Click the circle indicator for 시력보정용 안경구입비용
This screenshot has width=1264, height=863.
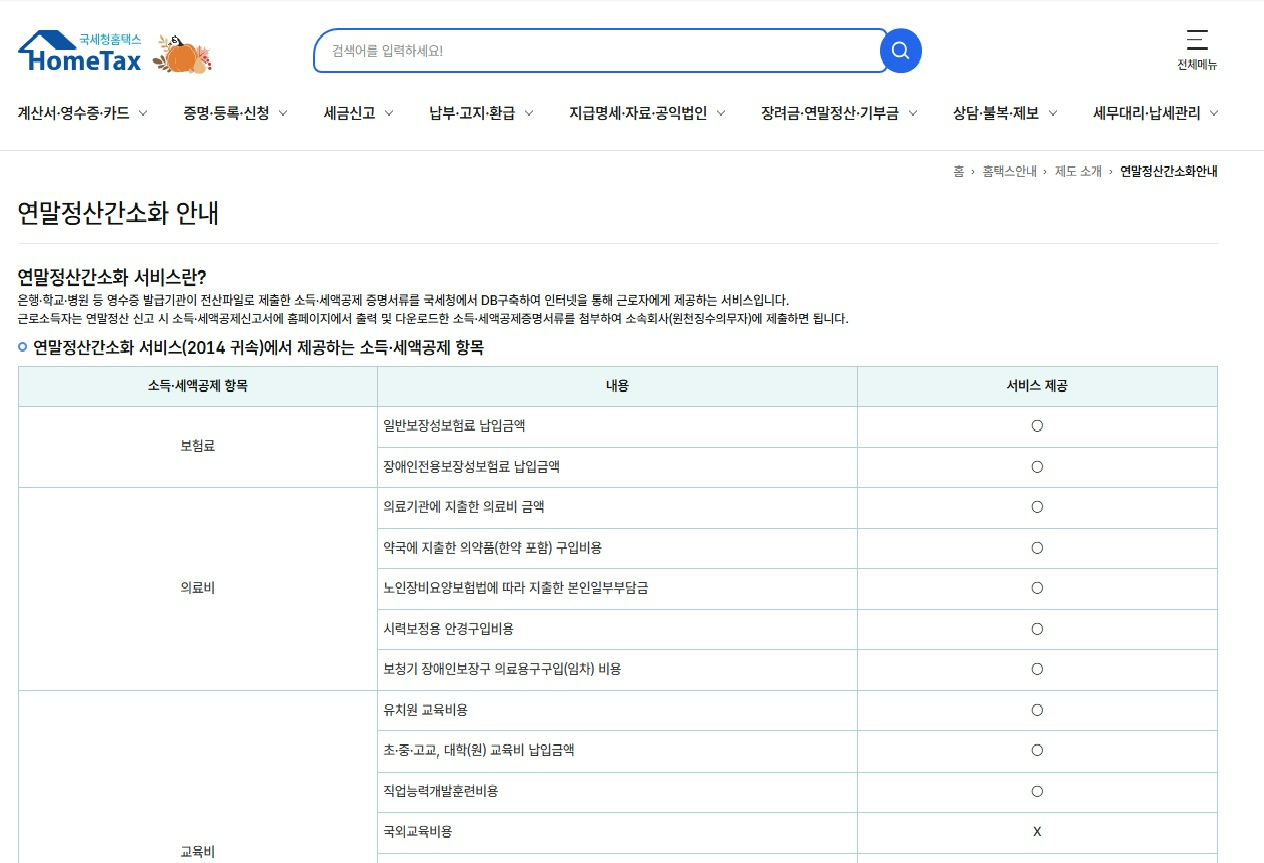click(1037, 629)
